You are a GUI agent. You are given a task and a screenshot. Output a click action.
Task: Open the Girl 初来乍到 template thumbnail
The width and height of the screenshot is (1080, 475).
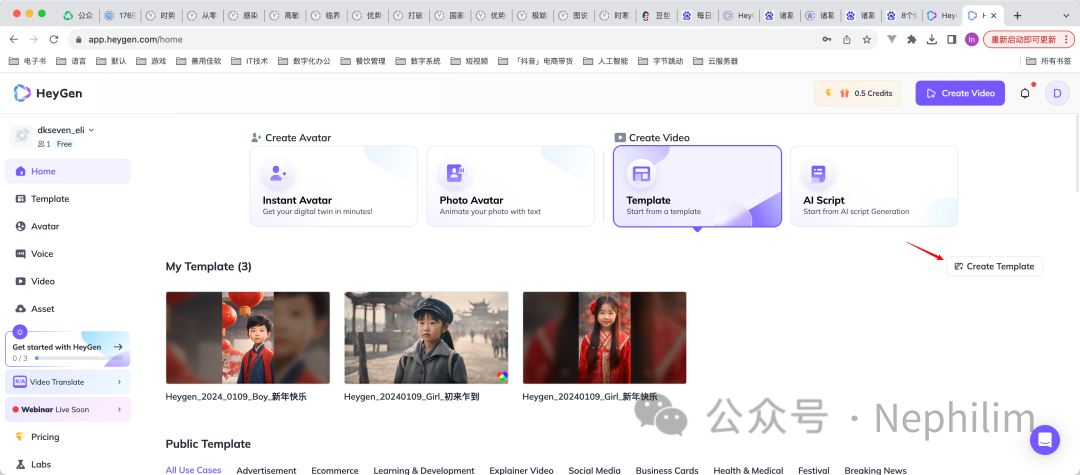point(426,338)
